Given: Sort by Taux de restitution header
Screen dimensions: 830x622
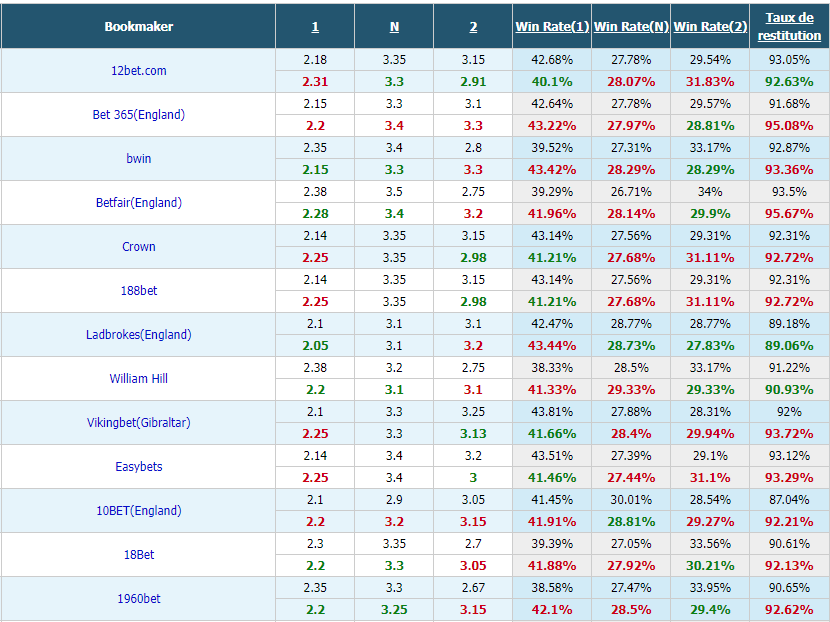Looking at the screenshot, I should 789,26.
